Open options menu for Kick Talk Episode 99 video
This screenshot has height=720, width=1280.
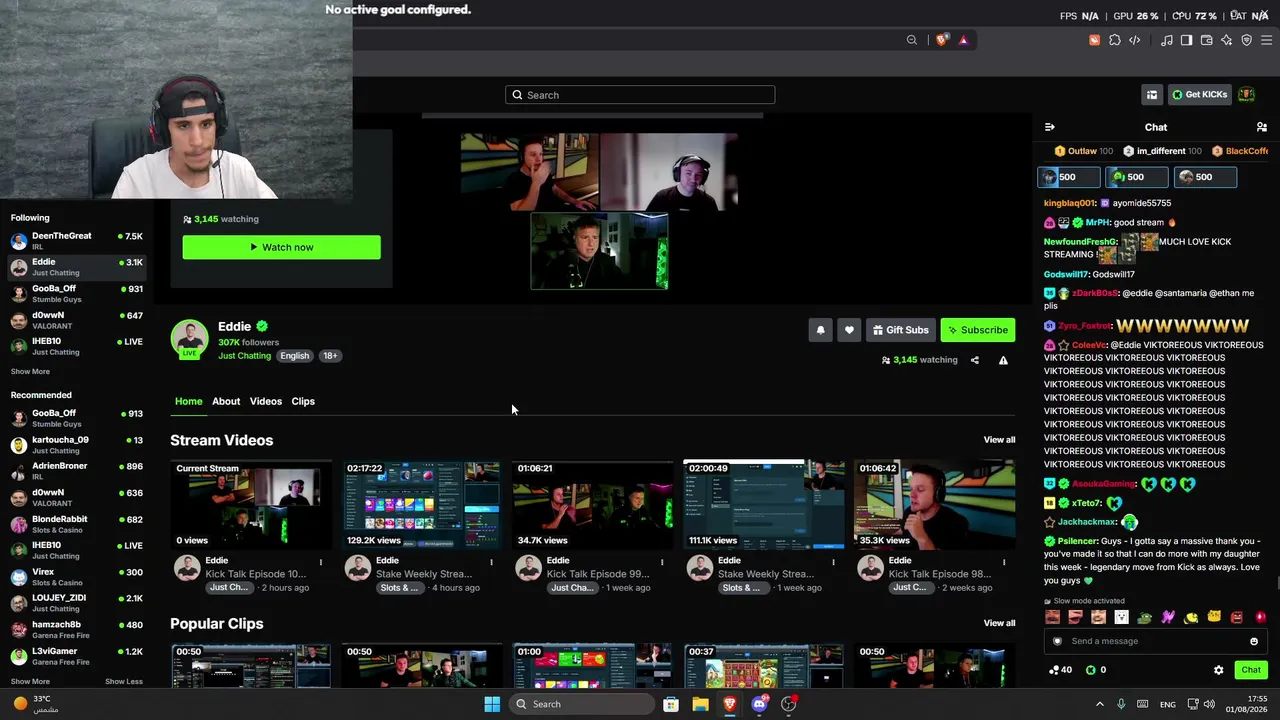pyautogui.click(x=662, y=562)
